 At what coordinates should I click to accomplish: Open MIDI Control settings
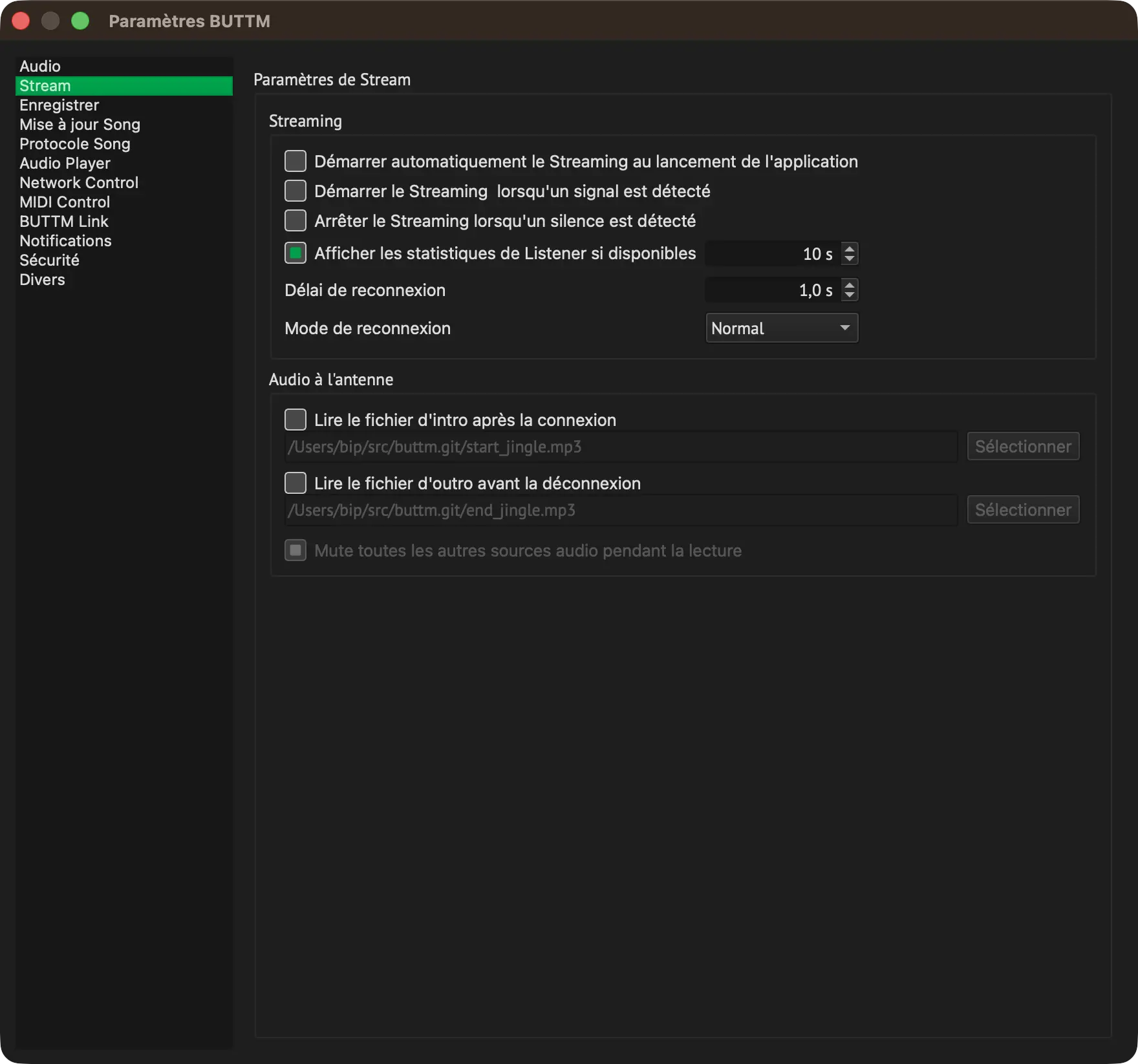(123, 202)
